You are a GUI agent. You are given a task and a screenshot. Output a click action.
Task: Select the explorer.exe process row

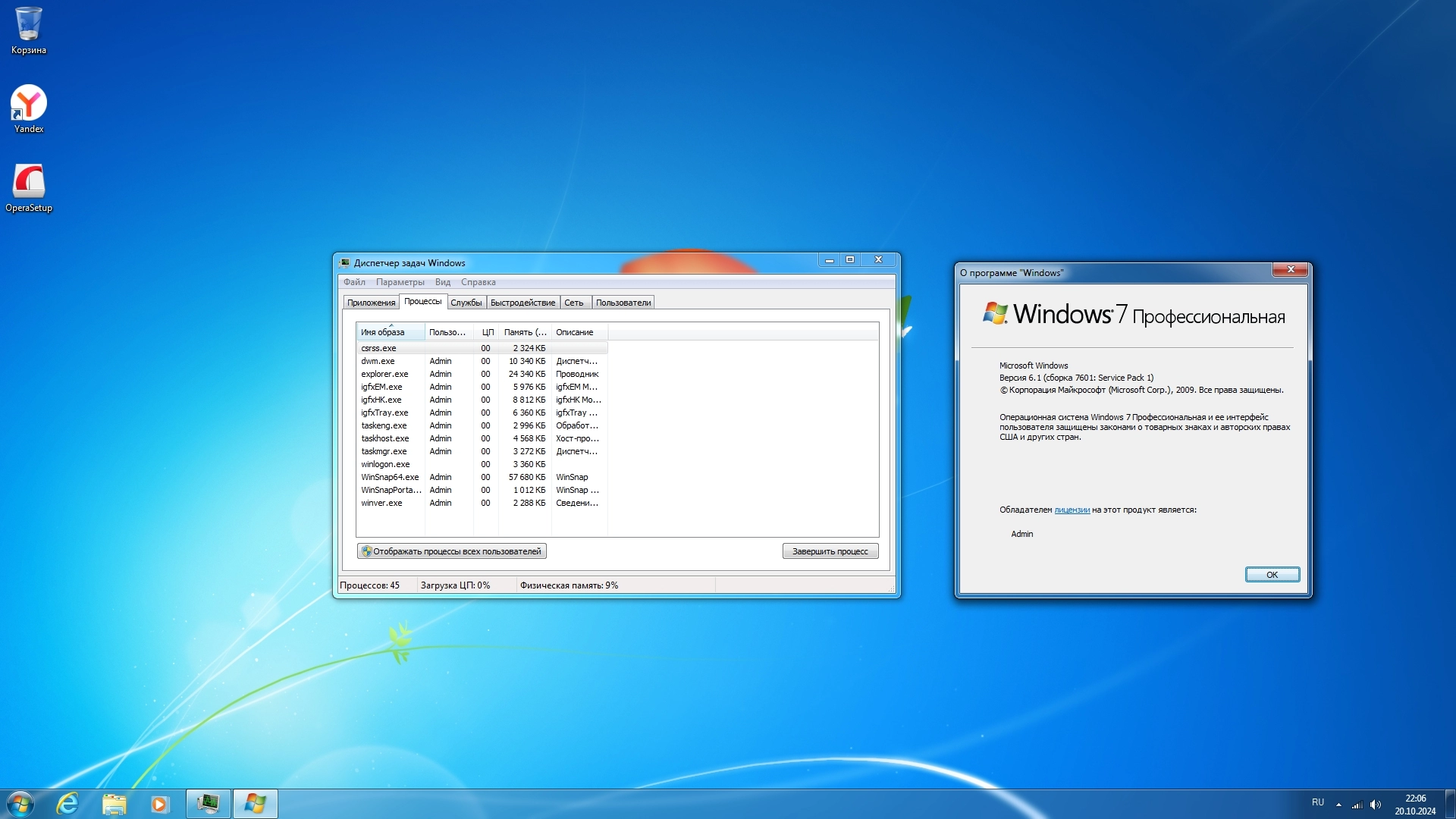click(384, 374)
